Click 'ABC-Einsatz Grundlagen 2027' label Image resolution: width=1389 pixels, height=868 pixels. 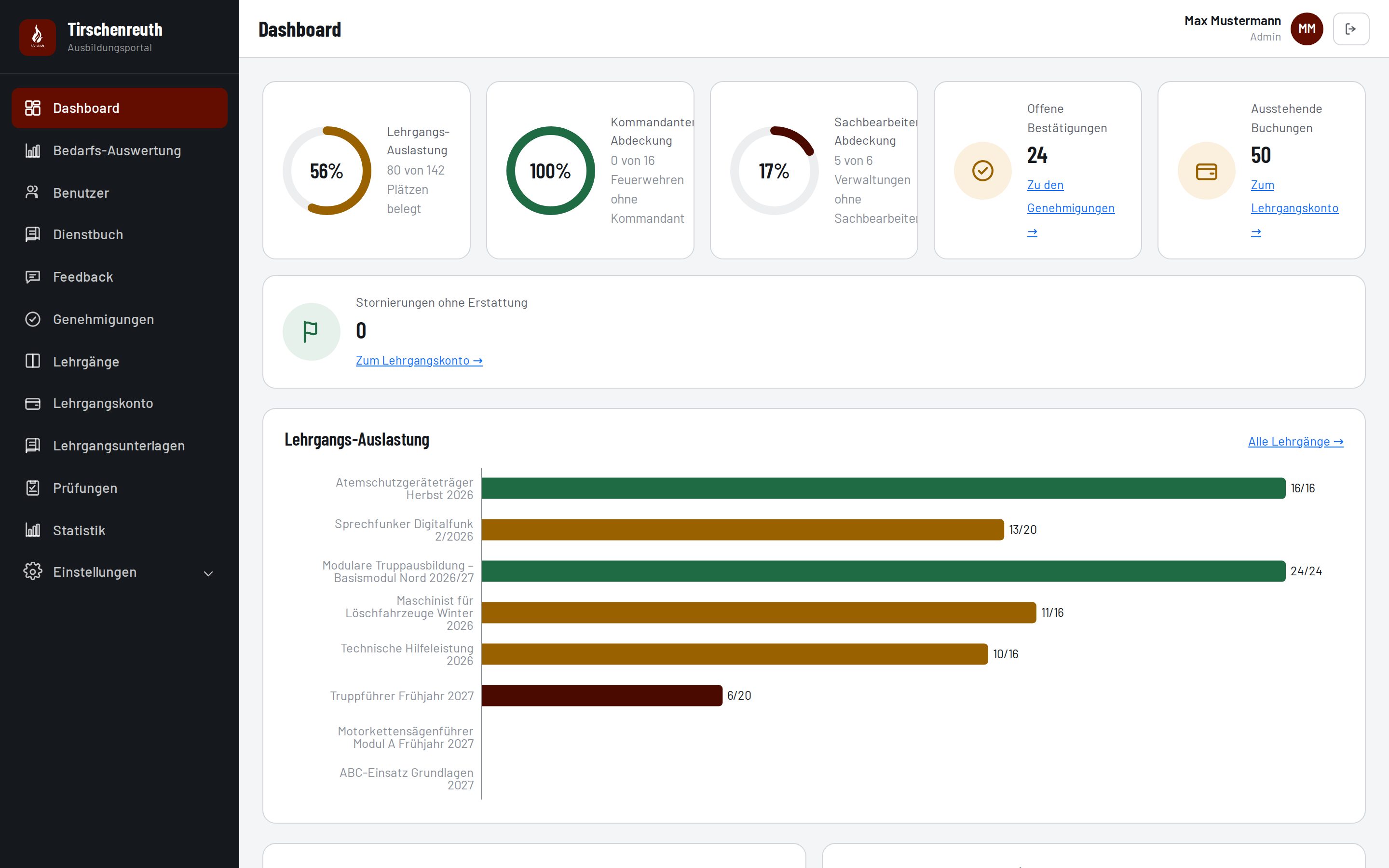point(407,778)
